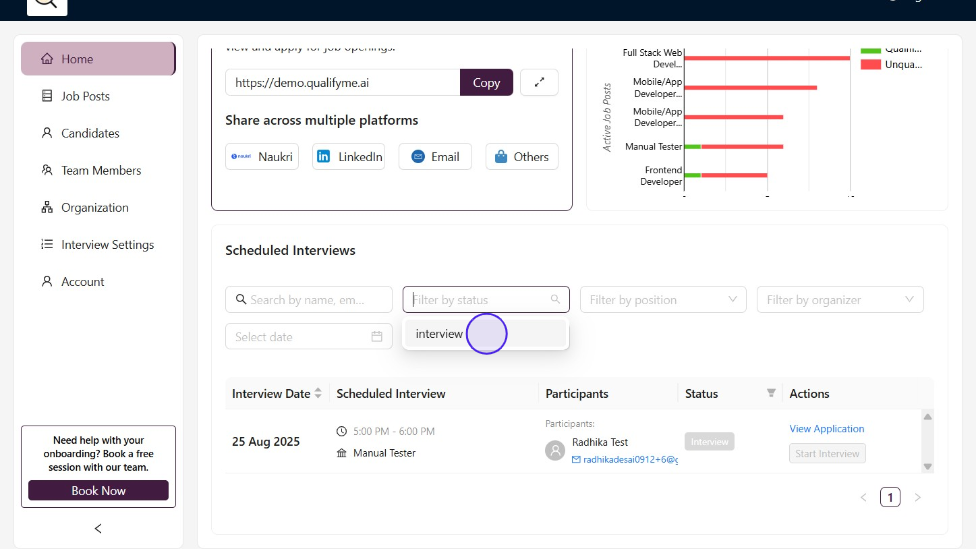This screenshot has height=550, width=976.
Task: Click the Status column filter icon
Action: (771, 394)
